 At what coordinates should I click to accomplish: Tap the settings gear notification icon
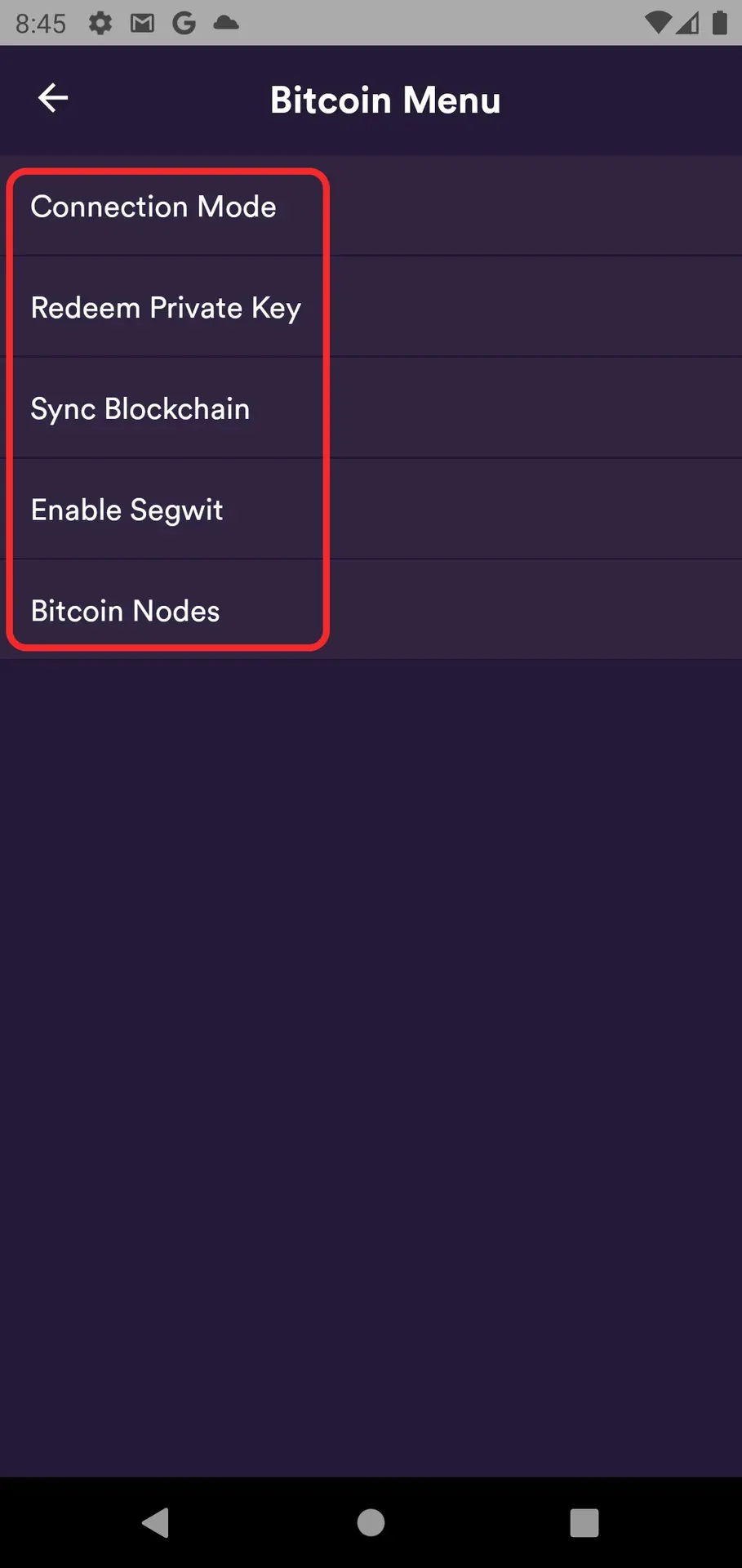[x=100, y=23]
